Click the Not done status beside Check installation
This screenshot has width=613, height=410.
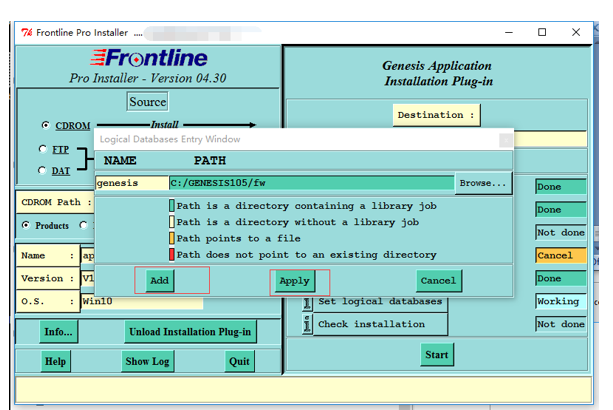pos(561,324)
